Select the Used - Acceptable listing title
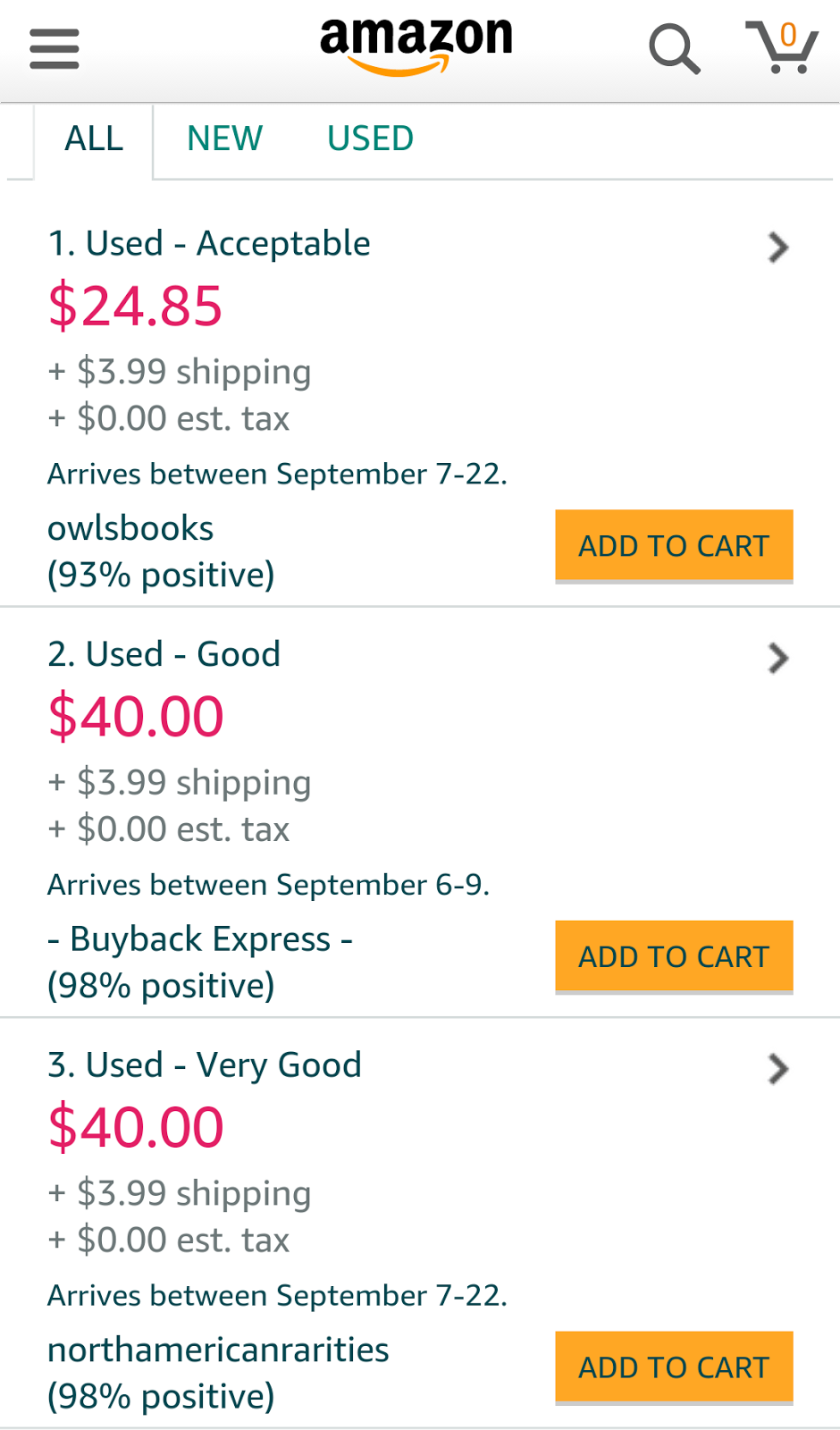The height and width of the screenshot is (1430, 840). pos(209,244)
